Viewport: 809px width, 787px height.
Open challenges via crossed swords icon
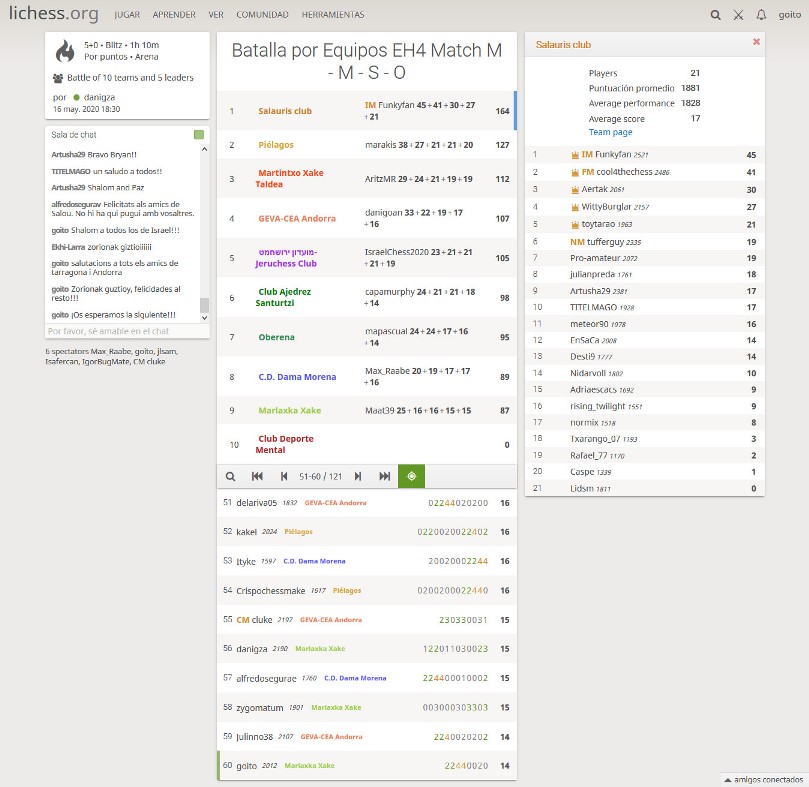pos(738,15)
